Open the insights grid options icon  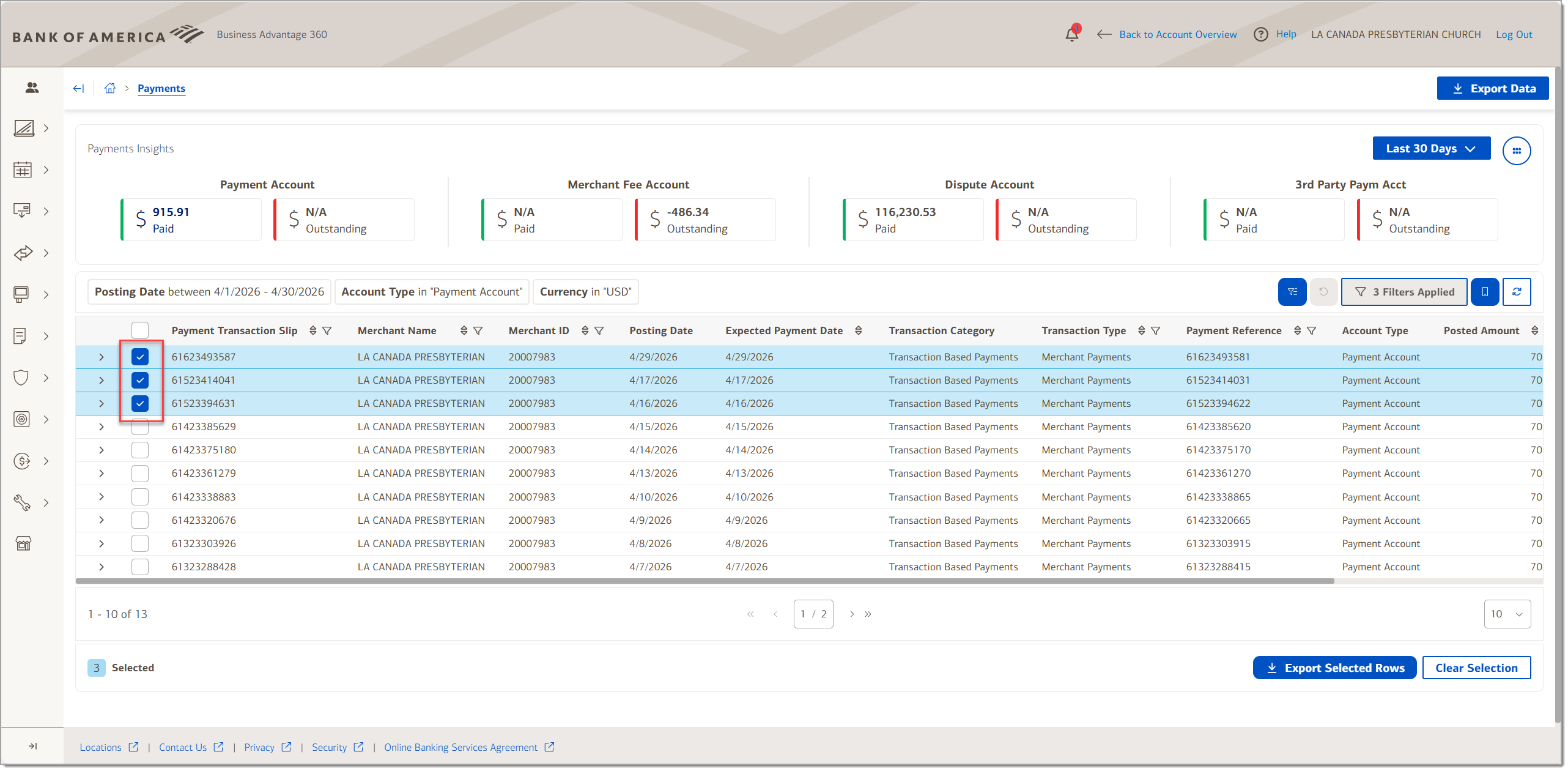pos(1517,151)
